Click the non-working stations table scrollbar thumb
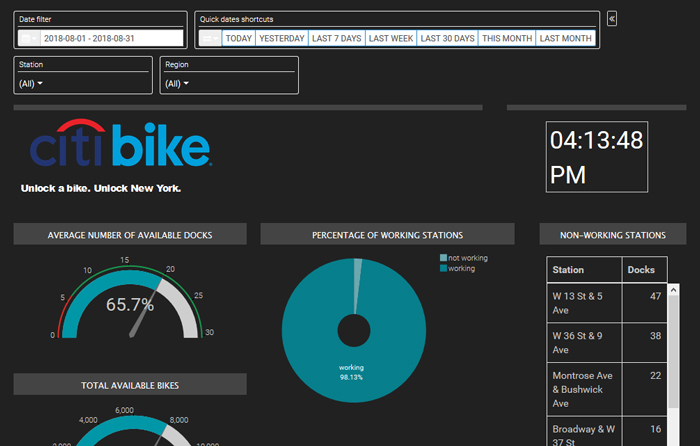 click(673, 350)
